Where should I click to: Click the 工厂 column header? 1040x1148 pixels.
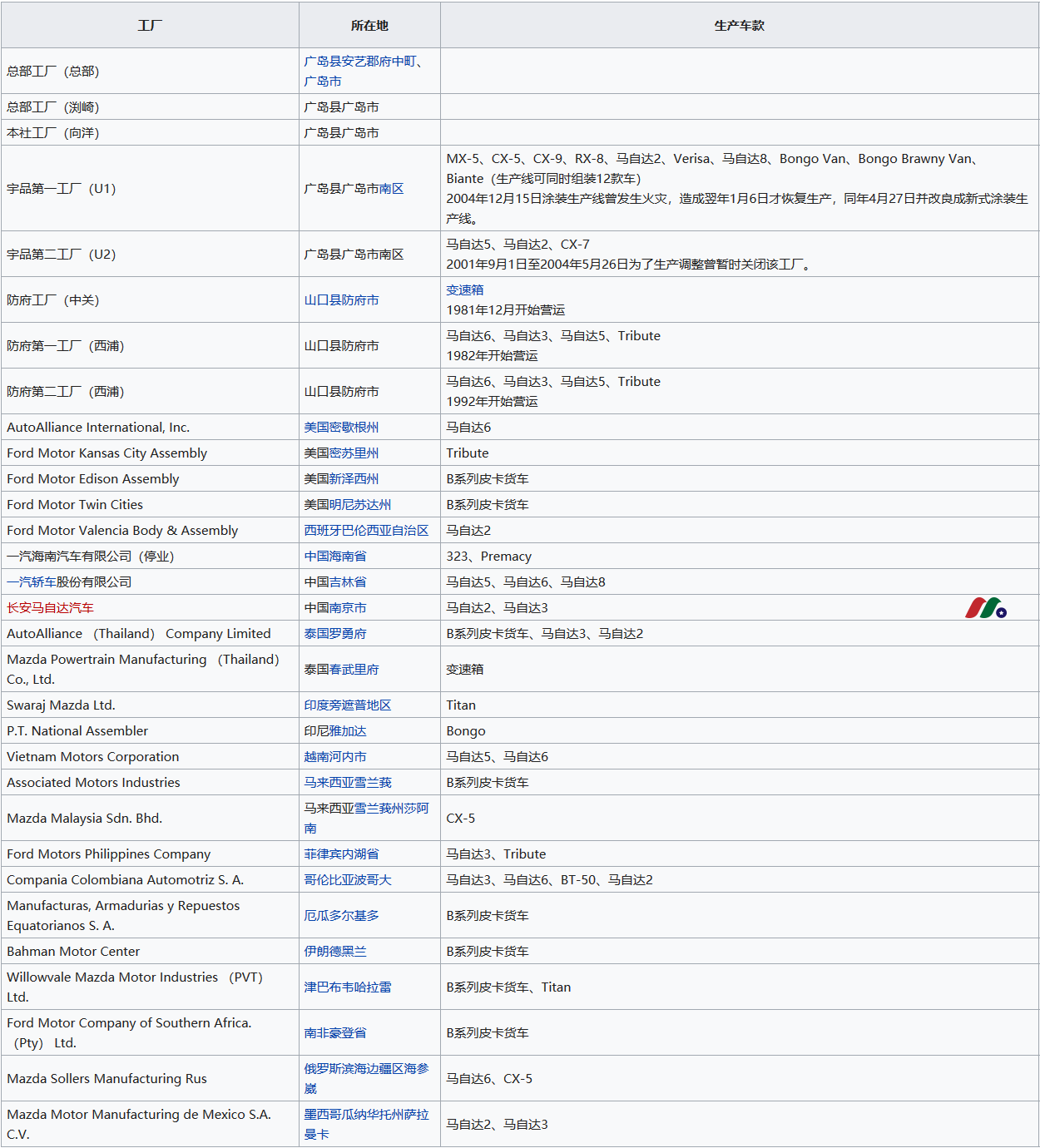(150, 25)
